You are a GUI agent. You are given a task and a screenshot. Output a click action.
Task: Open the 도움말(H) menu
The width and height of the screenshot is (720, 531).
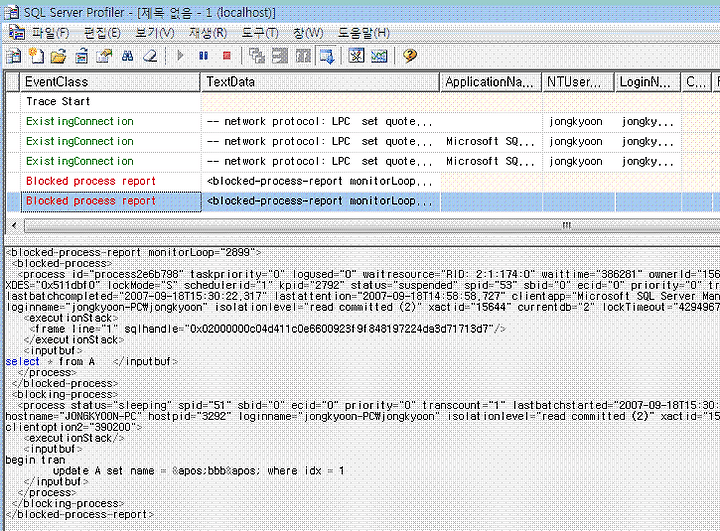pyautogui.click(x=364, y=33)
